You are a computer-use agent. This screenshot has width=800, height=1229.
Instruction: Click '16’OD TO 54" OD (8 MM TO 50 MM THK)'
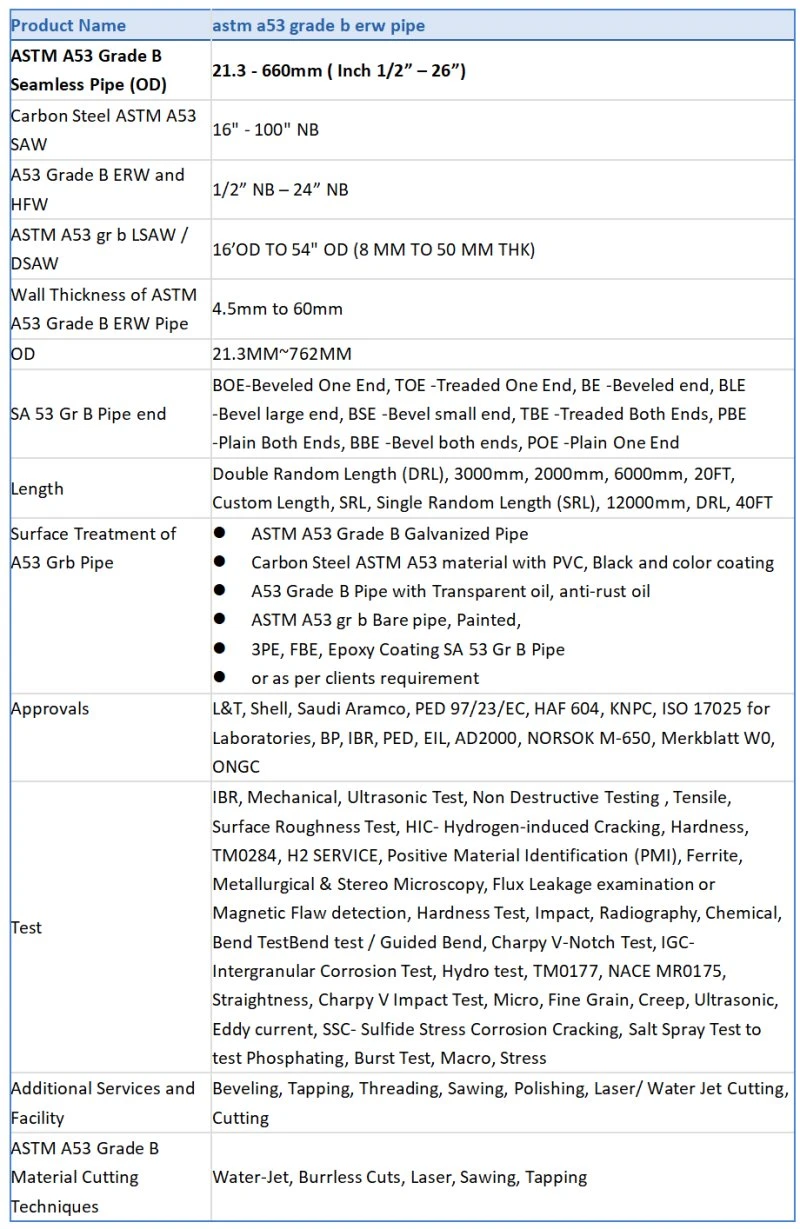[x=373, y=249]
